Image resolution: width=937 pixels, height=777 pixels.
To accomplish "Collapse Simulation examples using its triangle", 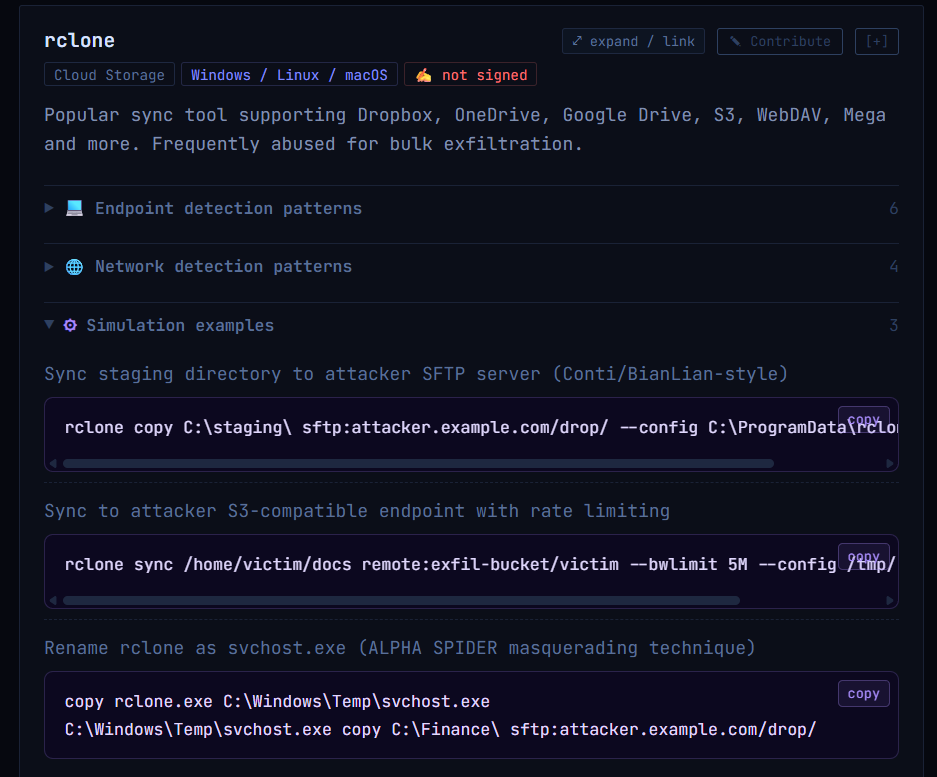I will pos(49,325).
